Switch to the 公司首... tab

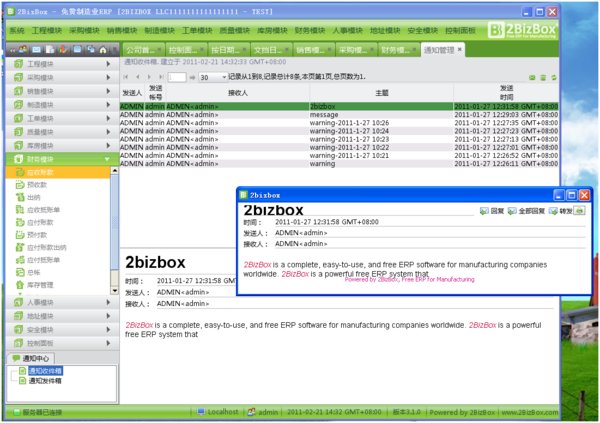coord(142,50)
